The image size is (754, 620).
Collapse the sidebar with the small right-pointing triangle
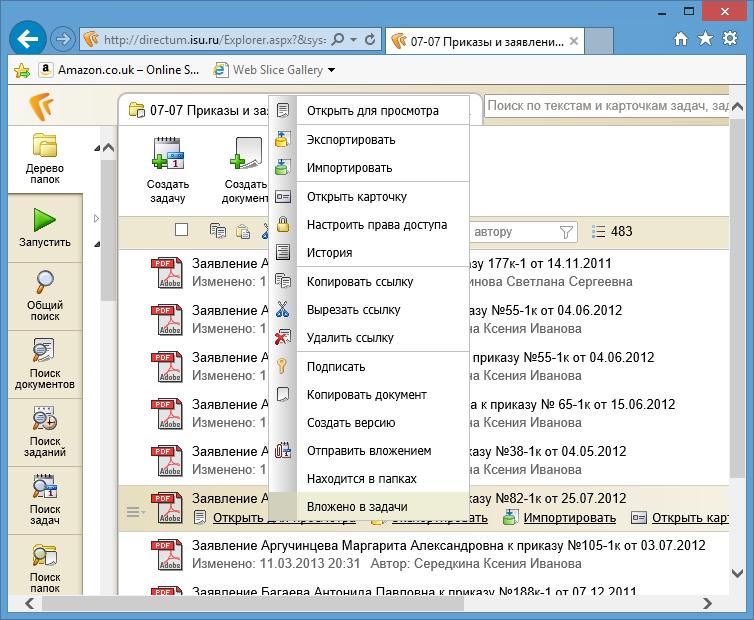97,218
